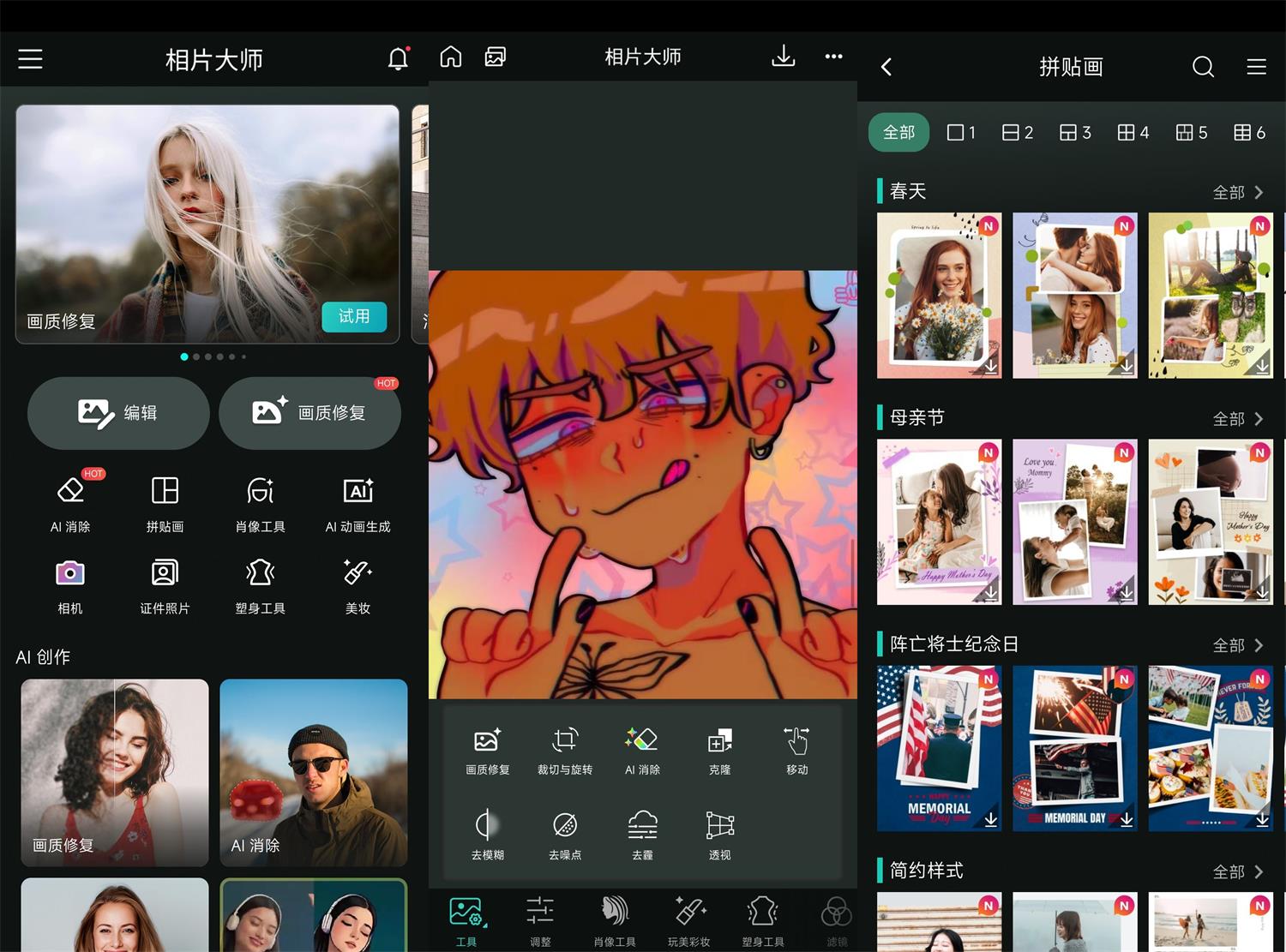1286x952 pixels.
Task: Expand the 简约样式 template category
Action: tap(1238, 871)
